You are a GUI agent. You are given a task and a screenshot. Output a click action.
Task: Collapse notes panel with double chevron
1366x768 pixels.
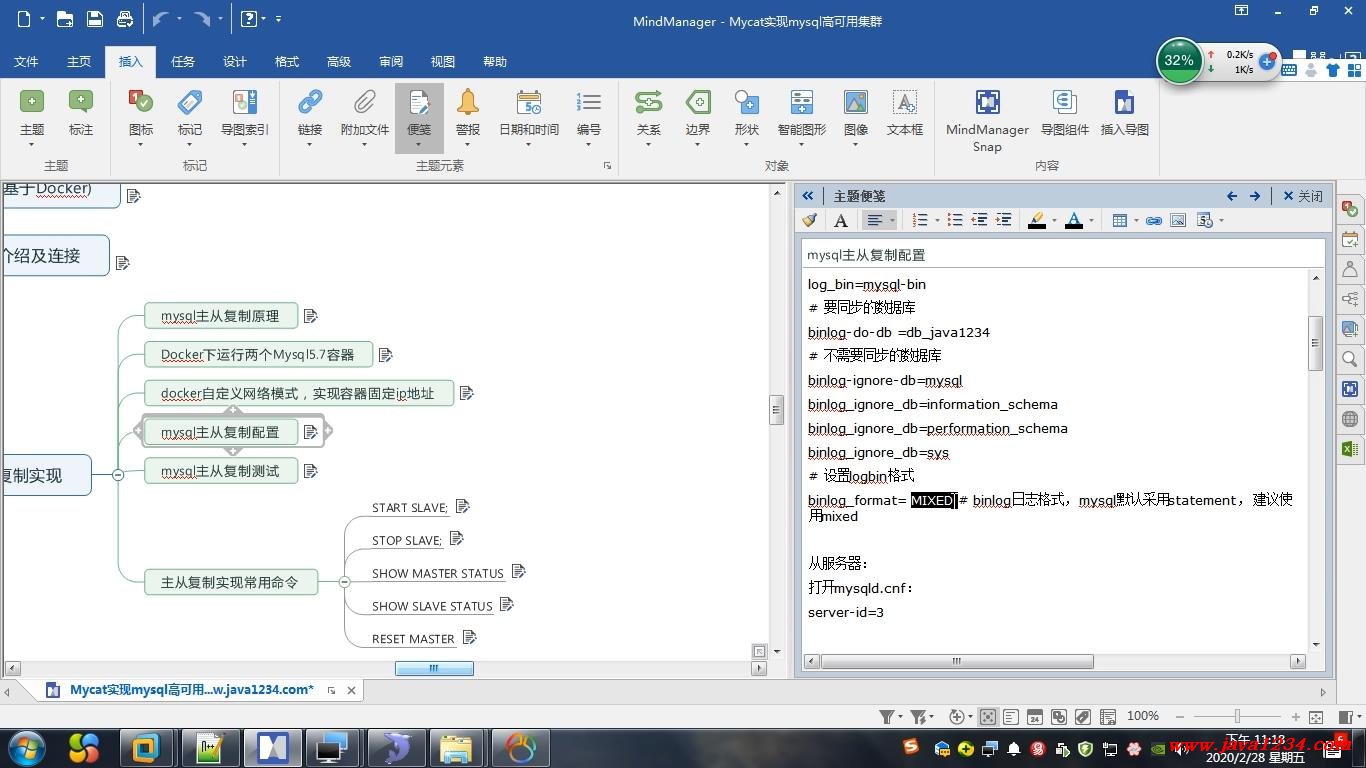click(808, 196)
